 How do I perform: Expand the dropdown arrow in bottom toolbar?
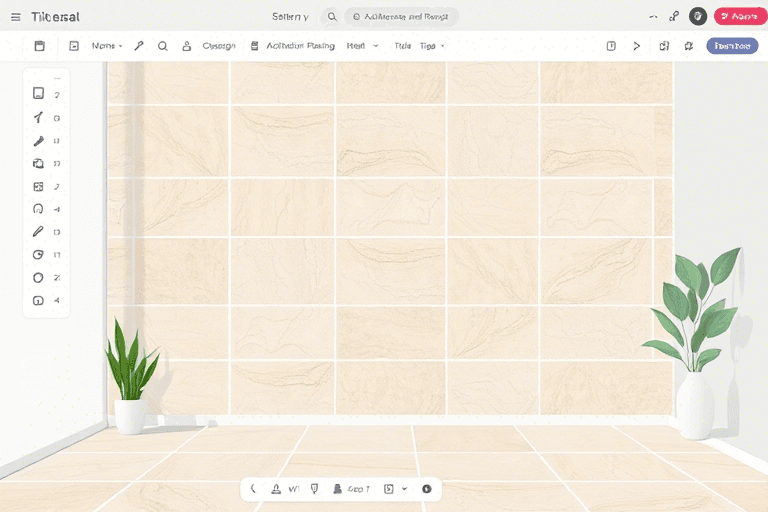point(404,489)
